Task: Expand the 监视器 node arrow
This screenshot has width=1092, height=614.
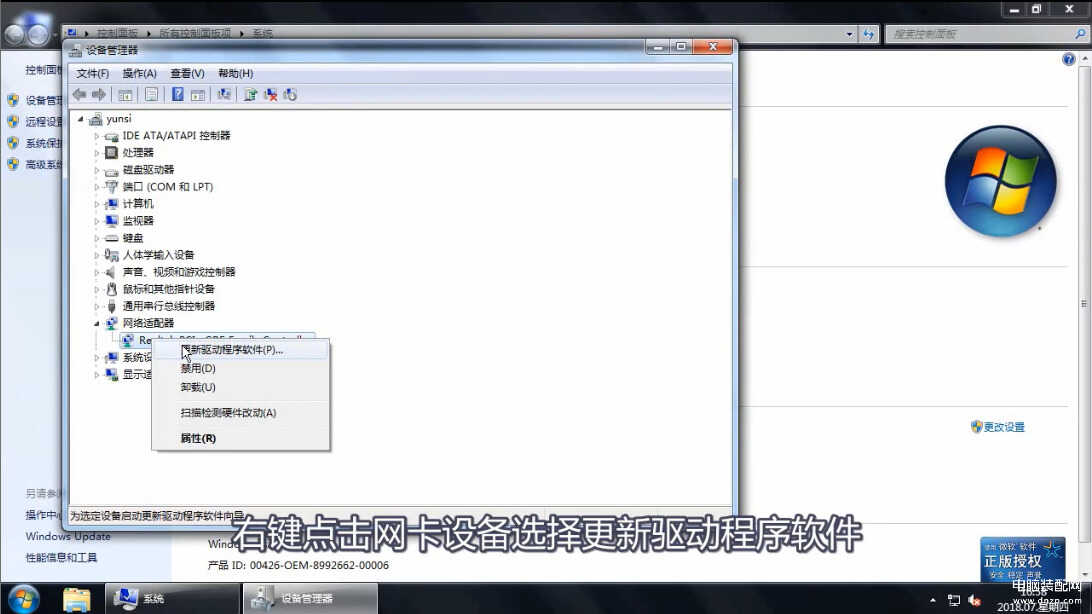Action: pos(97,221)
